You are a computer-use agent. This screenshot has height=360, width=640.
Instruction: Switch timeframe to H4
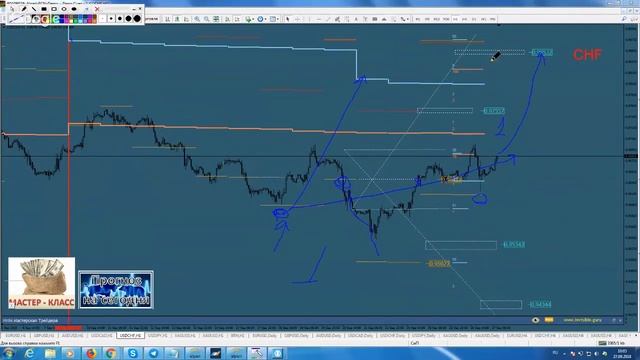[x=464, y=19]
